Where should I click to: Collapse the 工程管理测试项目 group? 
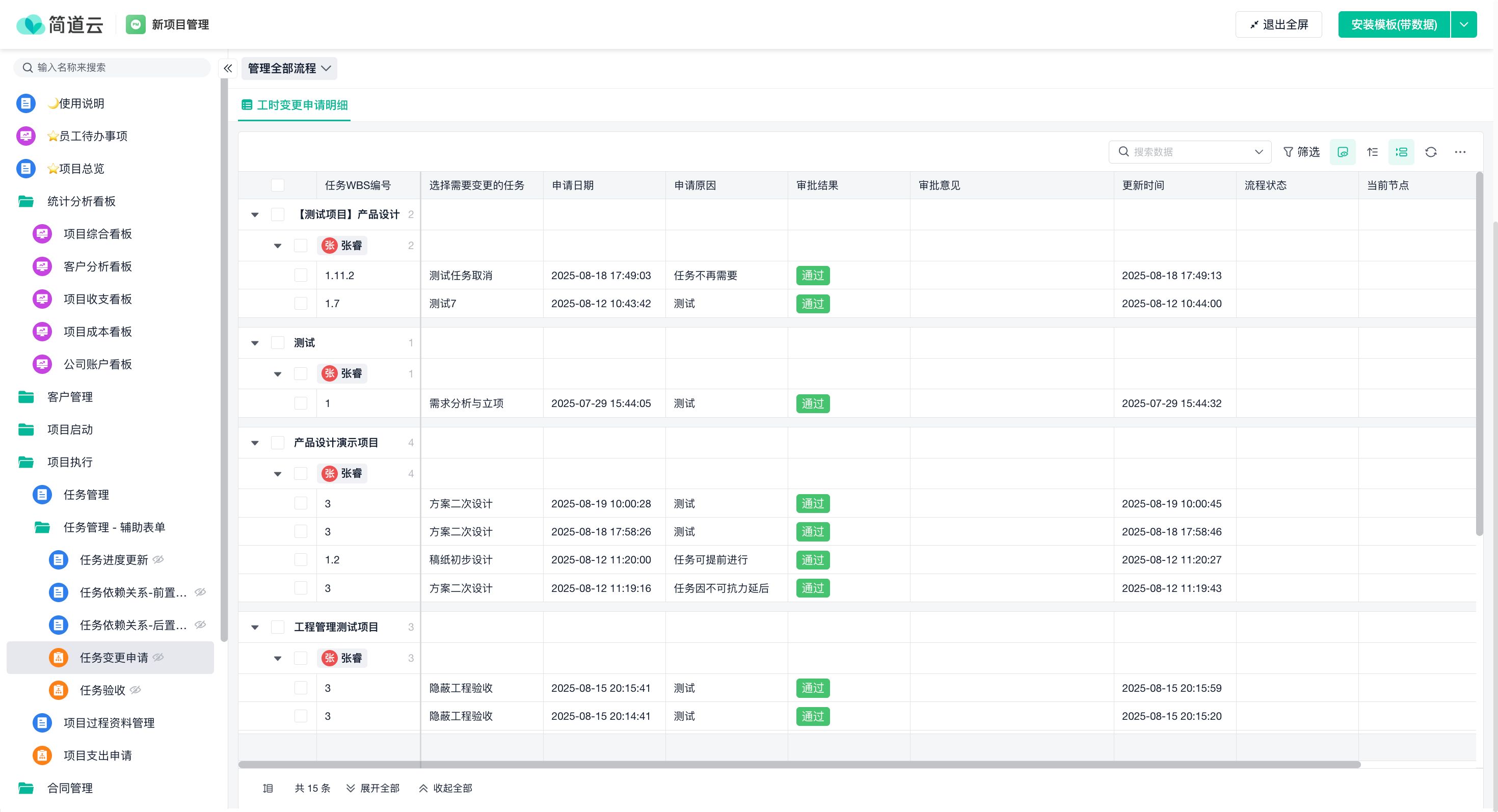(255, 627)
